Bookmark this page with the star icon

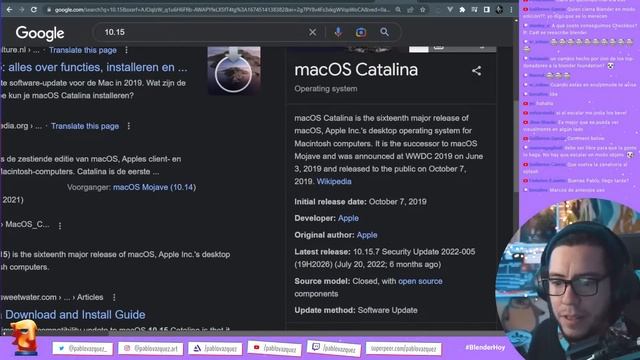(x=423, y=9)
